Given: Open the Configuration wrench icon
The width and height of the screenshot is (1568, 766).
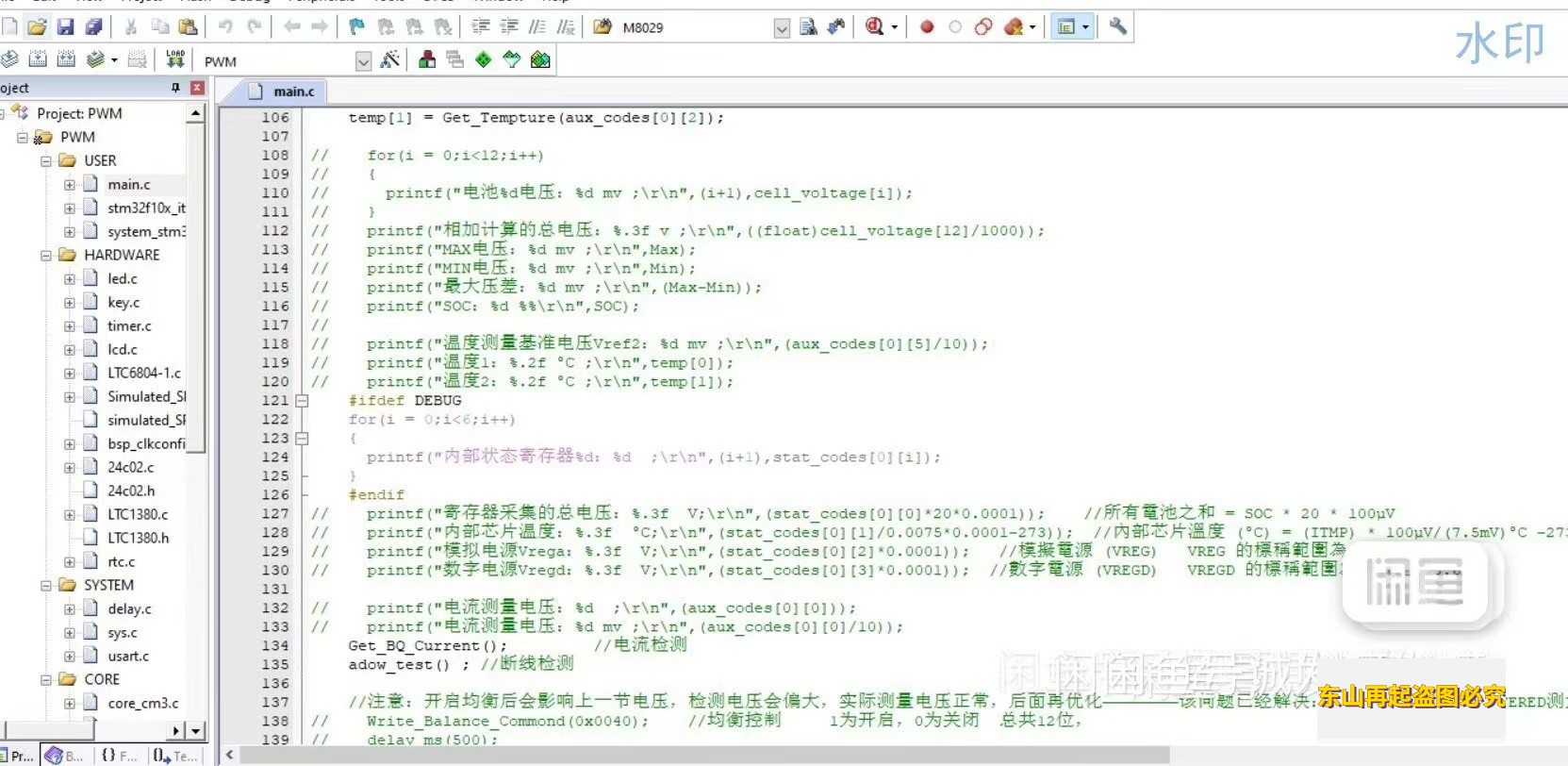Looking at the screenshot, I should pos(1117,26).
